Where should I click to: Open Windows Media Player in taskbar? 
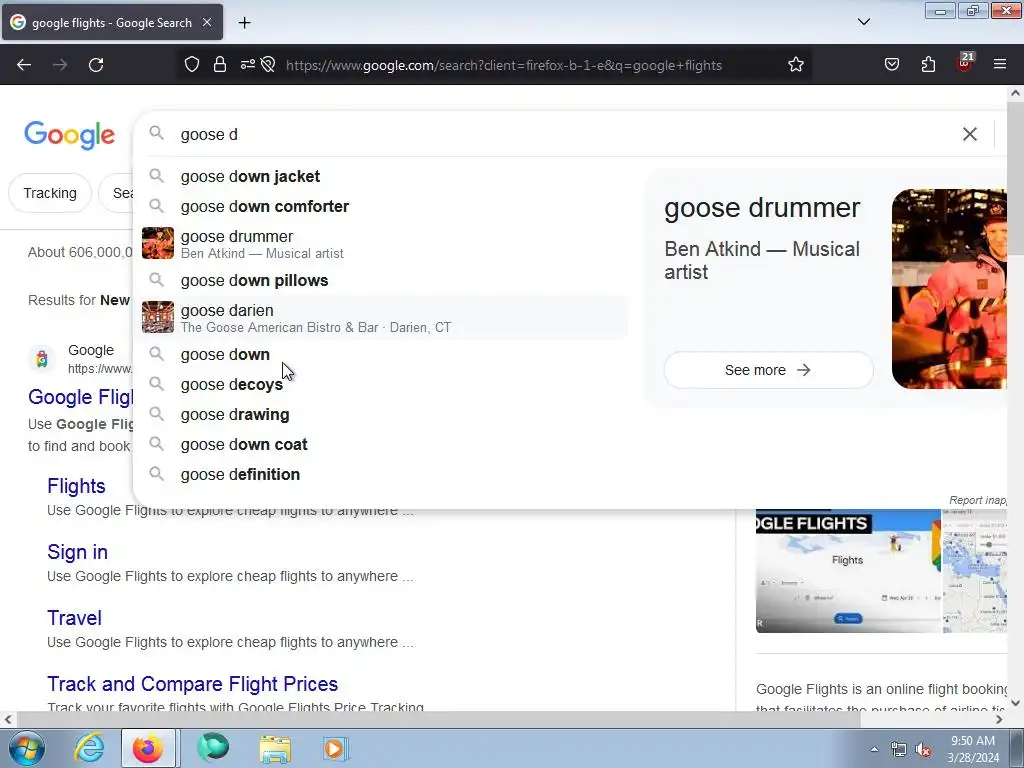(334, 748)
